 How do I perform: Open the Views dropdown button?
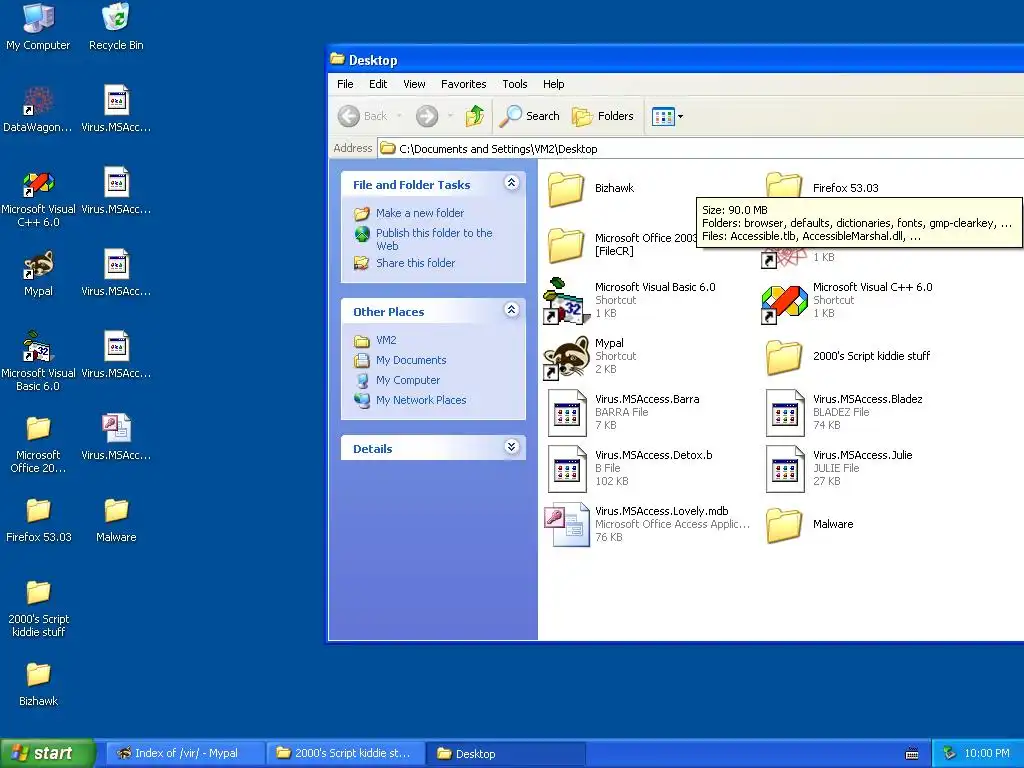667,117
